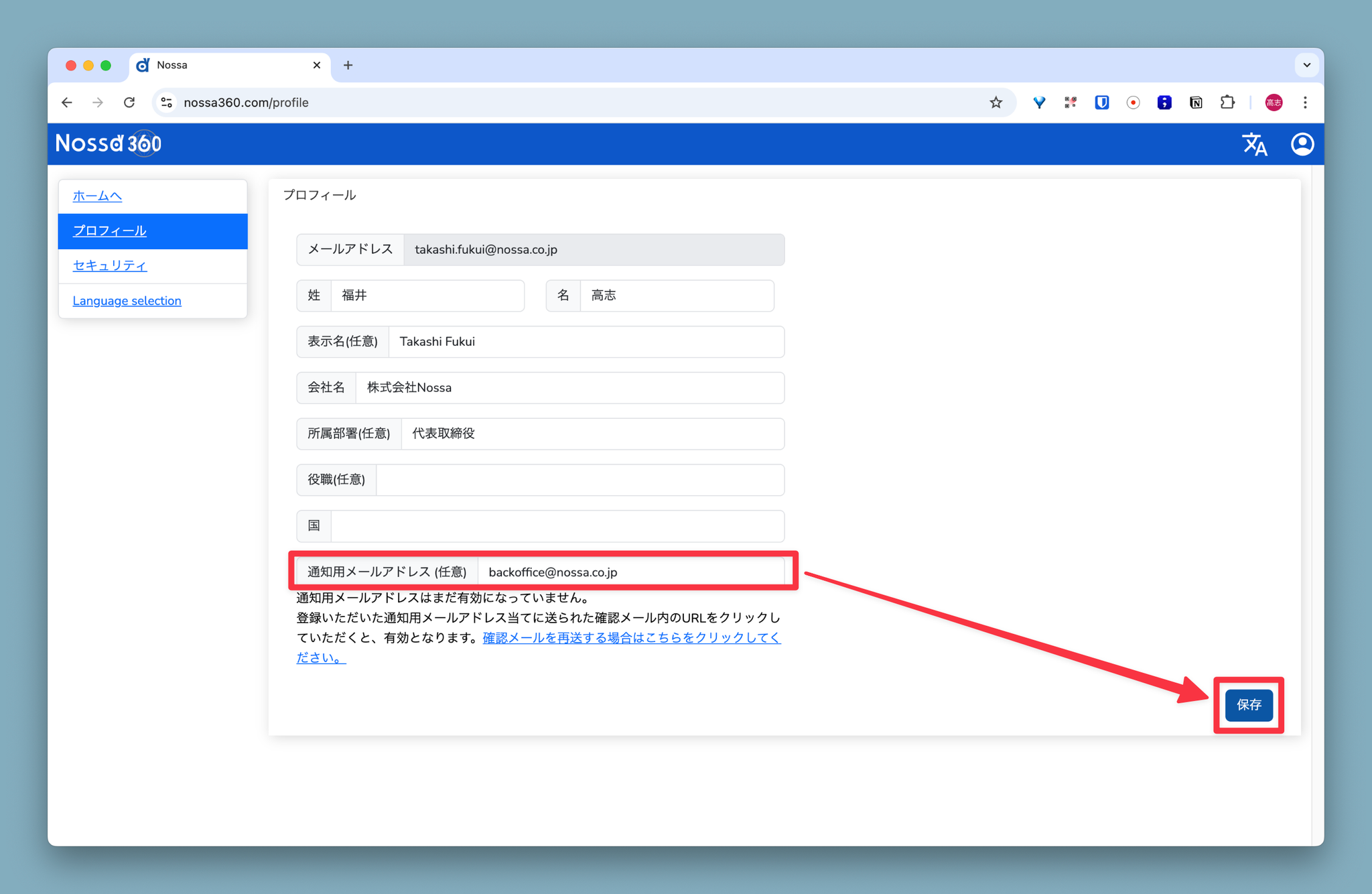Click the 保存 save button
The image size is (1372, 894).
[x=1249, y=705]
